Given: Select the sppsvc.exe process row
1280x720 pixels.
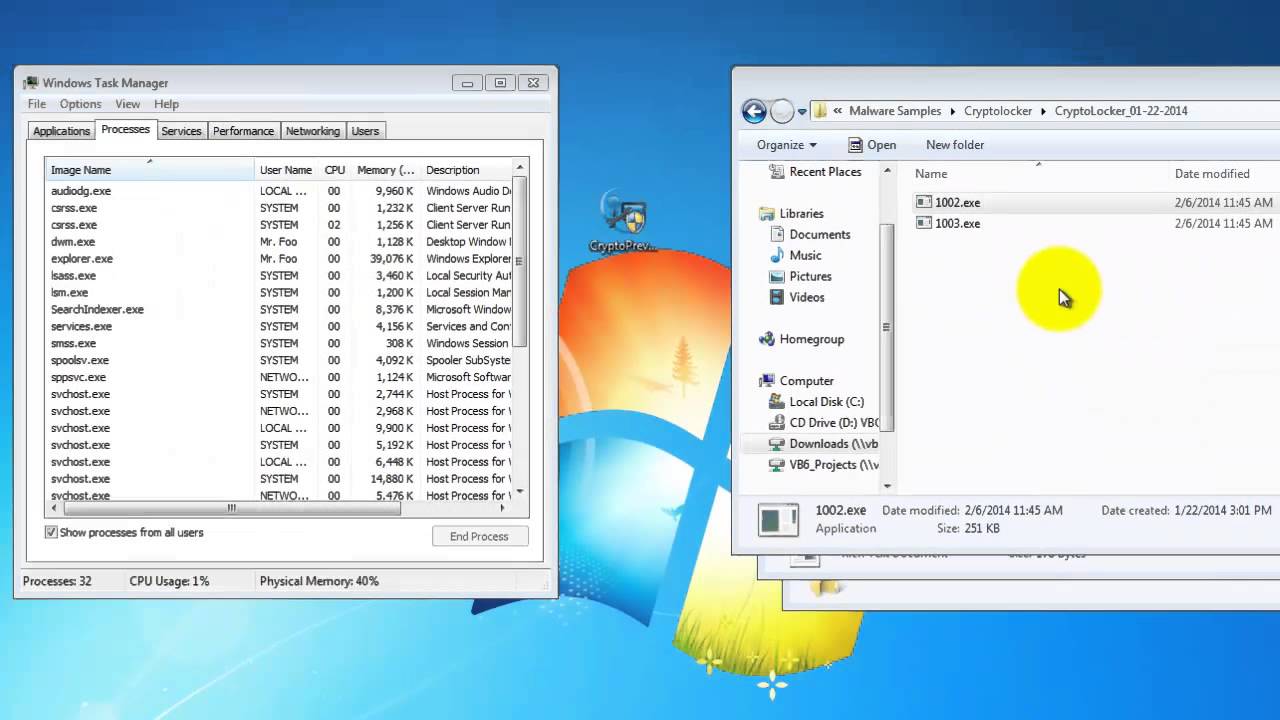Looking at the screenshot, I should (x=279, y=377).
